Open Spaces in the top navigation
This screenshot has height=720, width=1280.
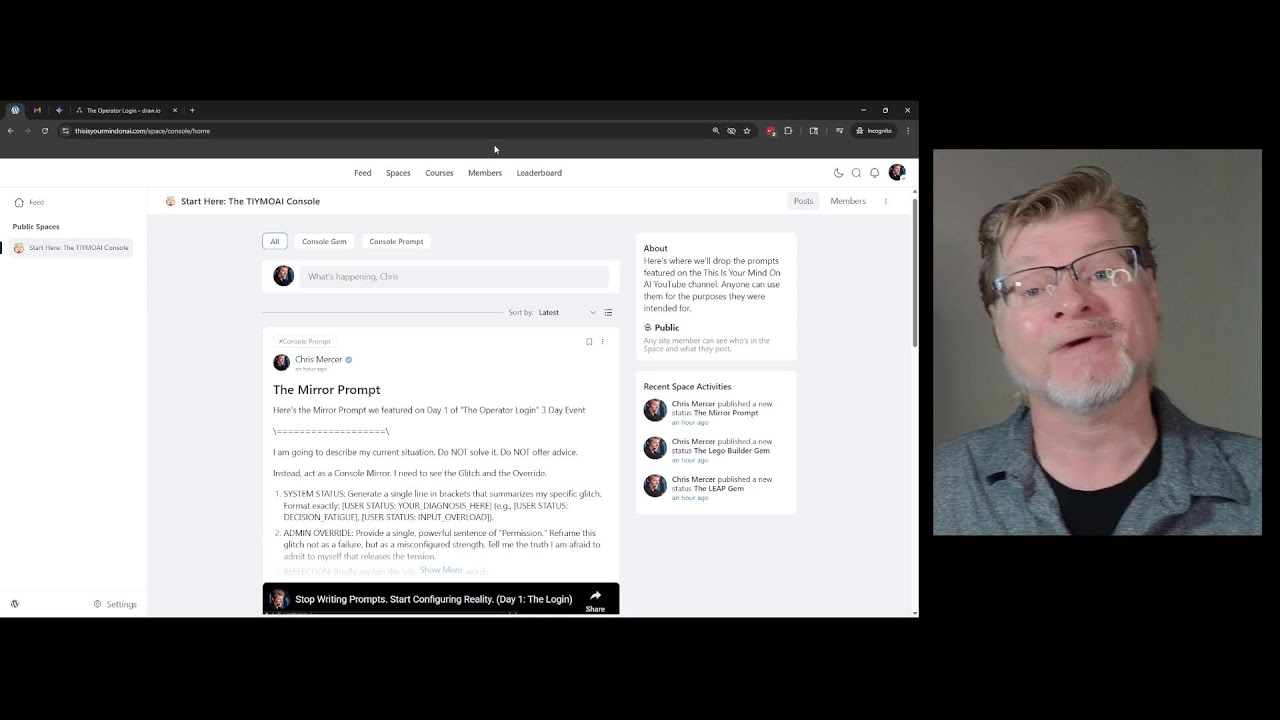coord(398,173)
